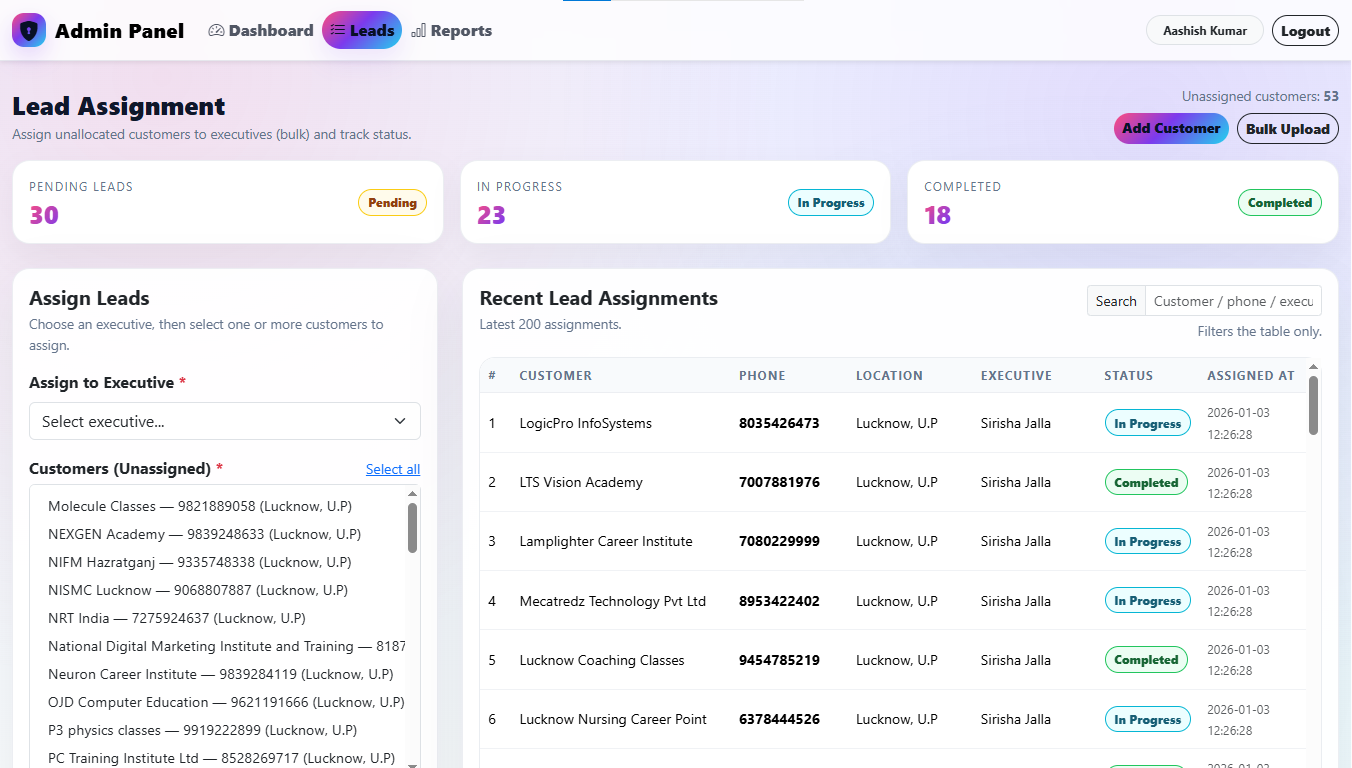
Task: Click the In Progress badge for LogicPro InfoSystems
Action: (1147, 422)
